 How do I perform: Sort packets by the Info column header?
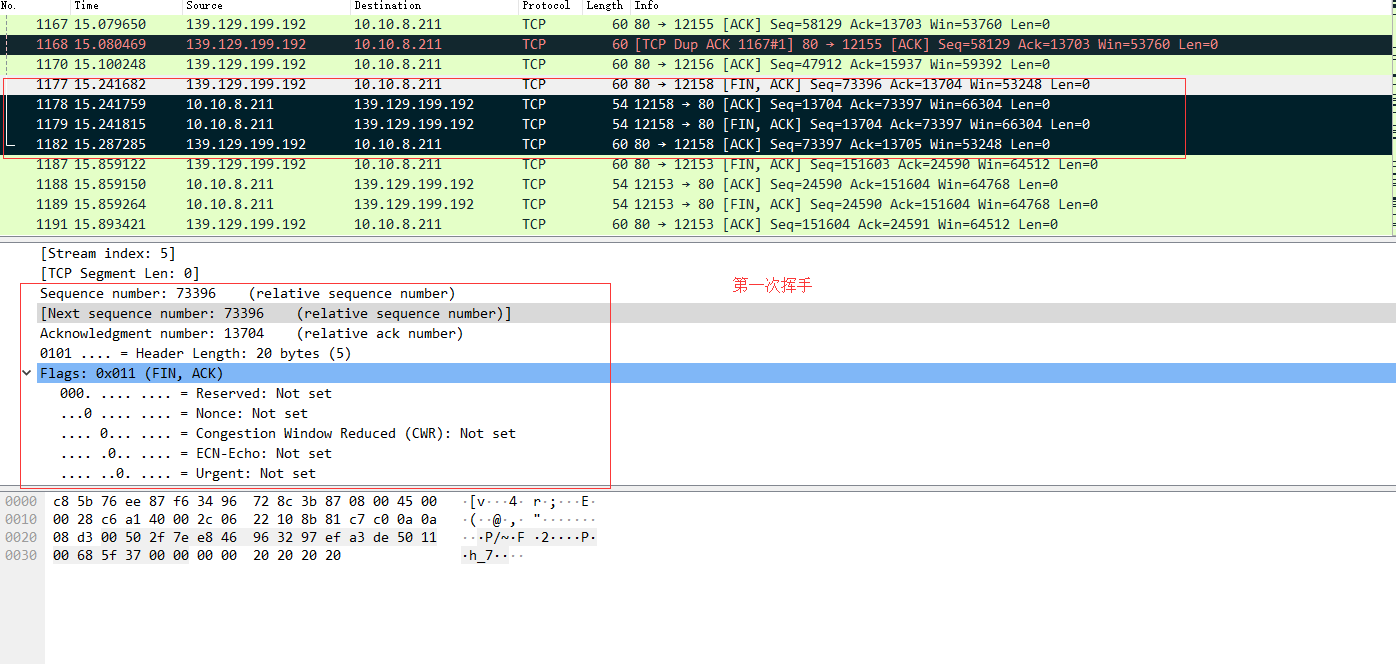(x=646, y=6)
